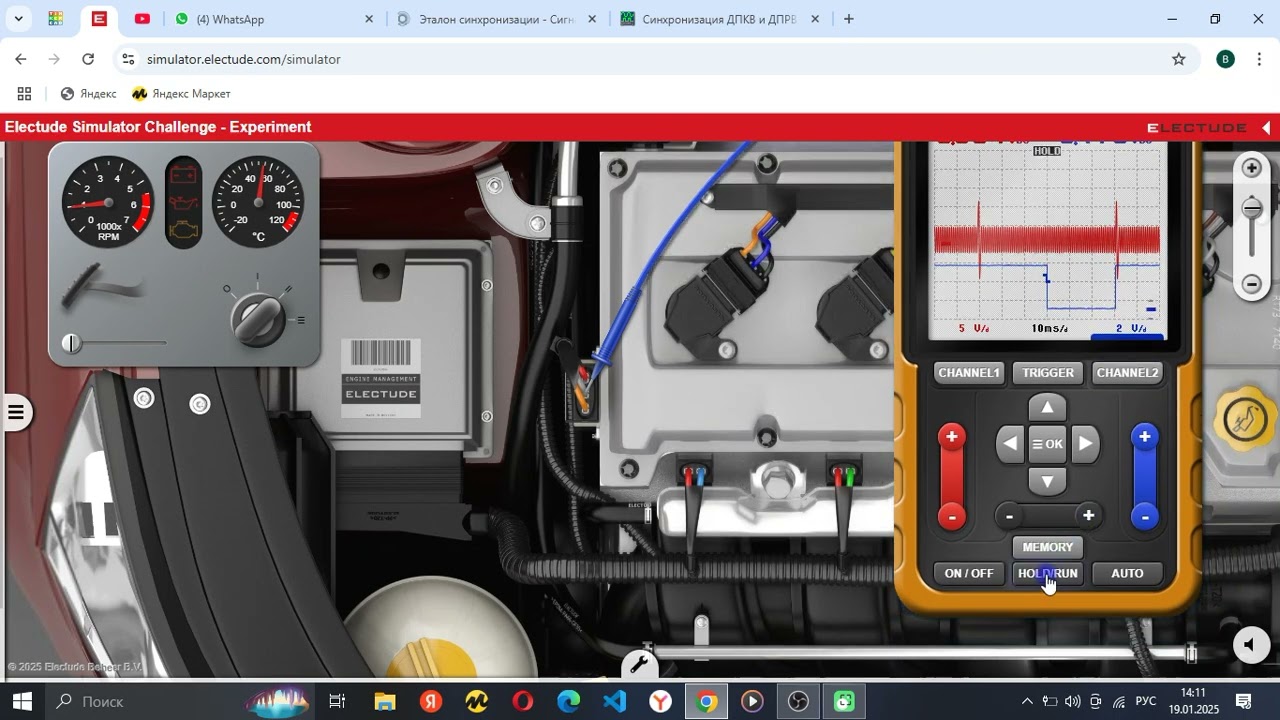The width and height of the screenshot is (1280, 720).
Task: Click the oscilloscope up arrow key
Action: (x=1047, y=407)
